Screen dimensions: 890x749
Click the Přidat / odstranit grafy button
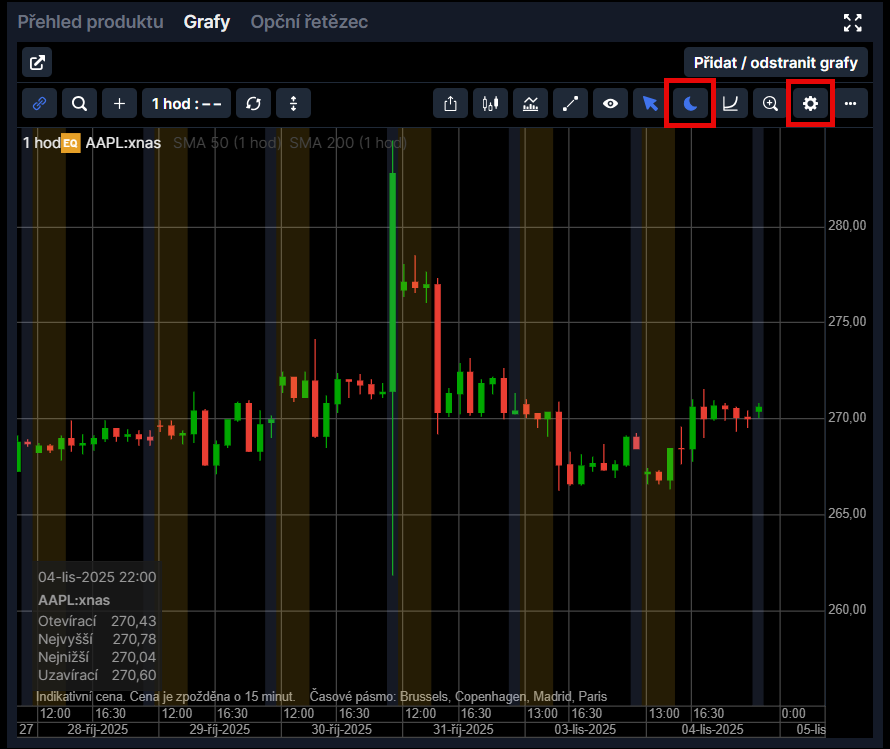tap(775, 63)
